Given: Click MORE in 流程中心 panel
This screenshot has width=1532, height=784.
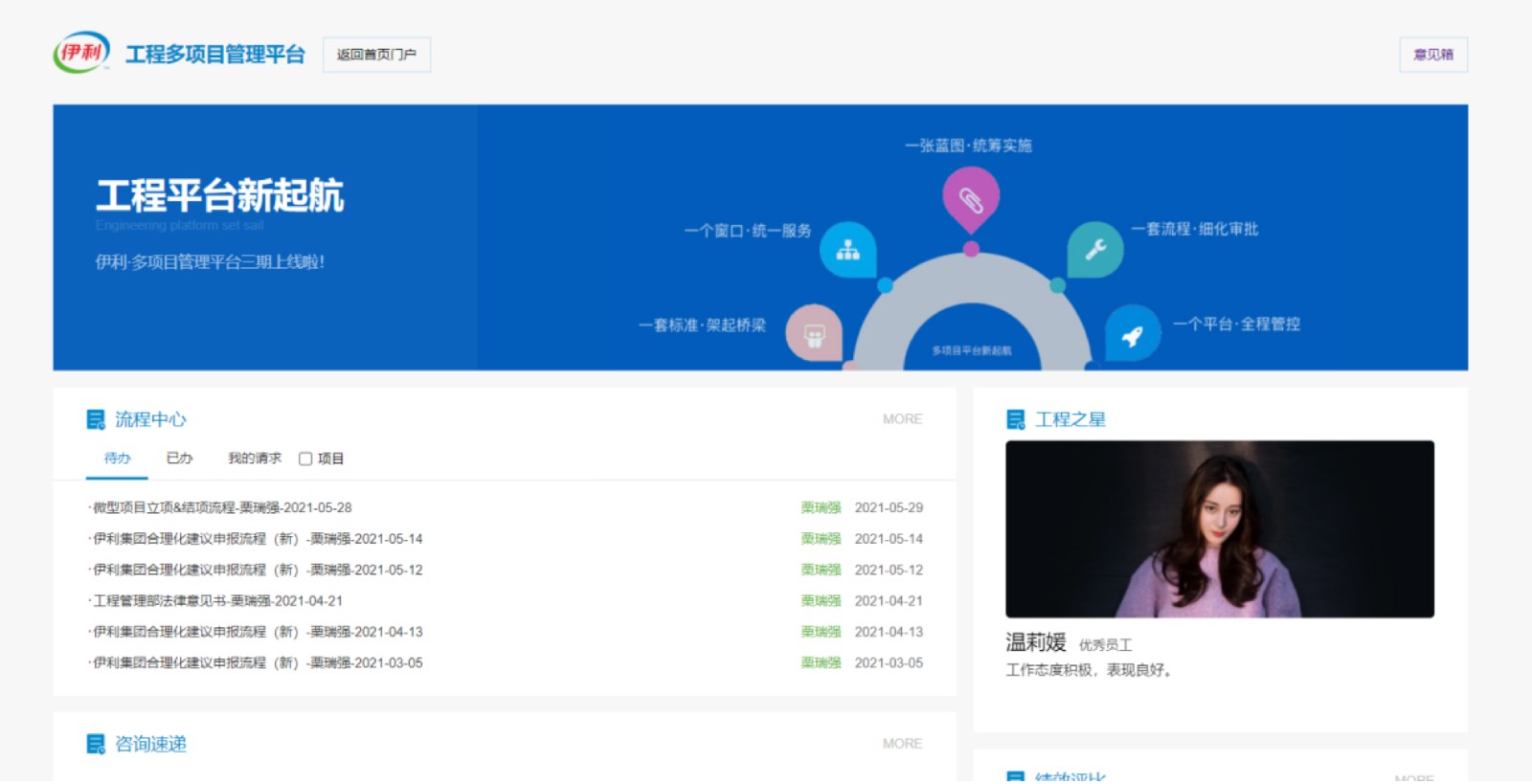Looking at the screenshot, I should [x=902, y=419].
